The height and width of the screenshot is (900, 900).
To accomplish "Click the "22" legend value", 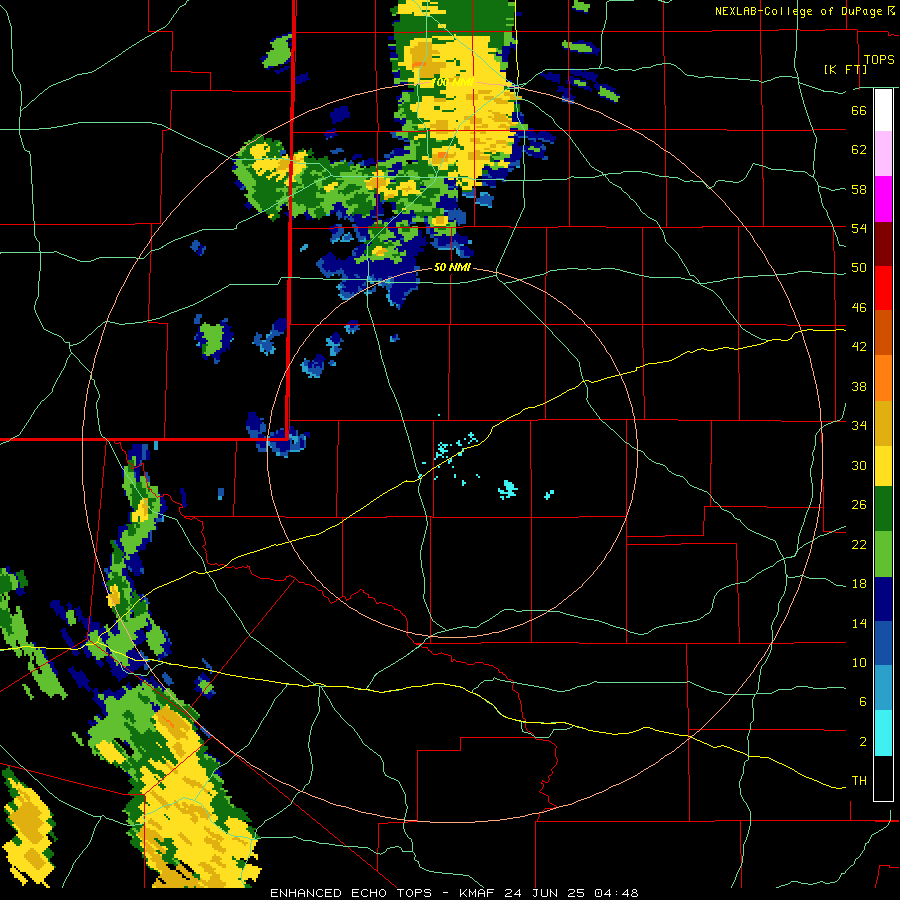I will [859, 545].
